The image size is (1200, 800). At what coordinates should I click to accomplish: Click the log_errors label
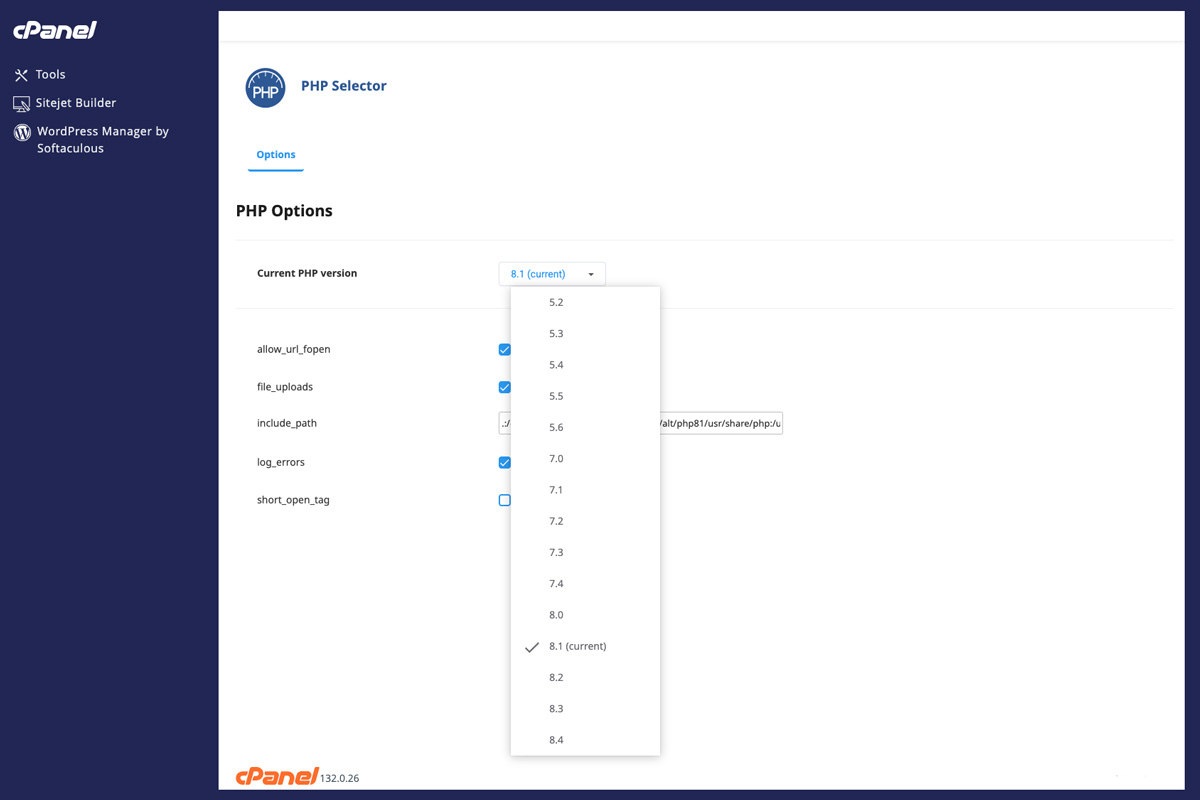pos(281,462)
